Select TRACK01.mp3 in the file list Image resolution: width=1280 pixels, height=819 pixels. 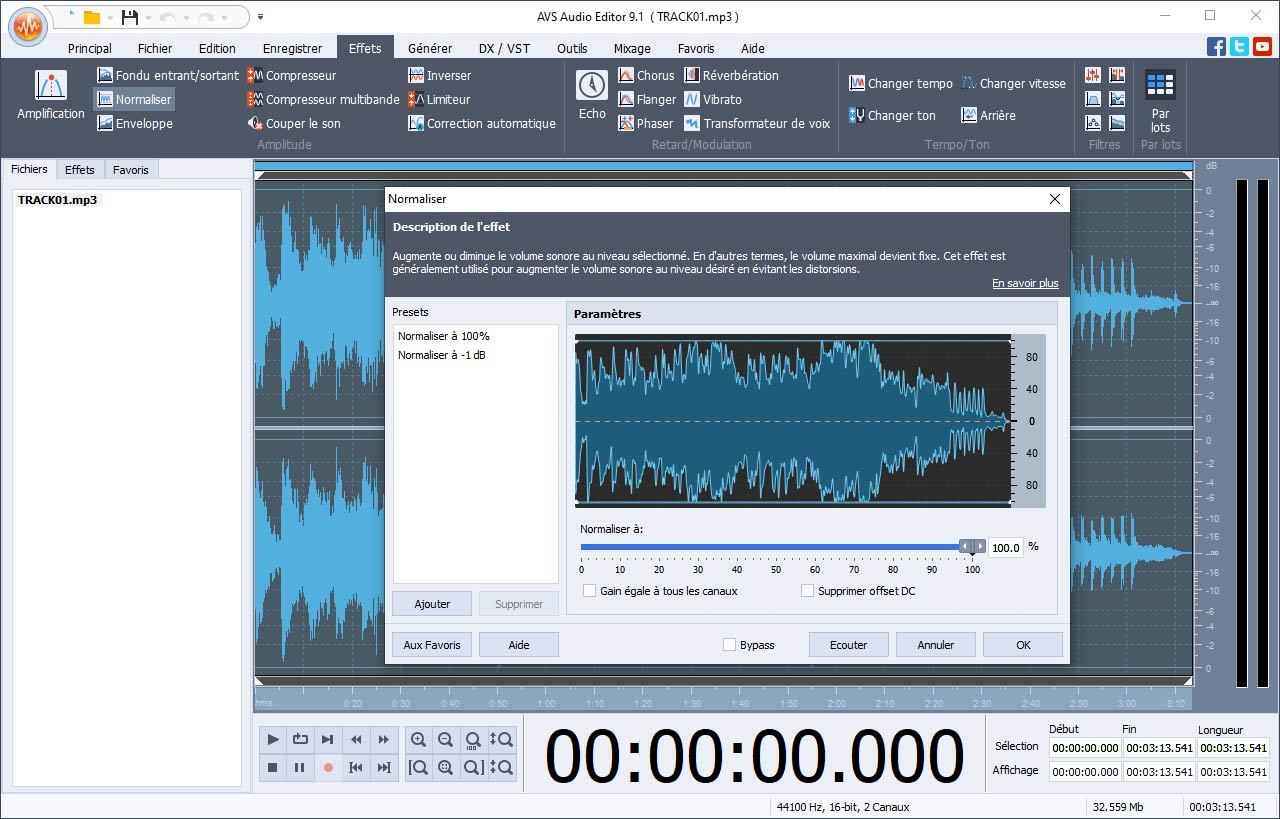click(58, 200)
